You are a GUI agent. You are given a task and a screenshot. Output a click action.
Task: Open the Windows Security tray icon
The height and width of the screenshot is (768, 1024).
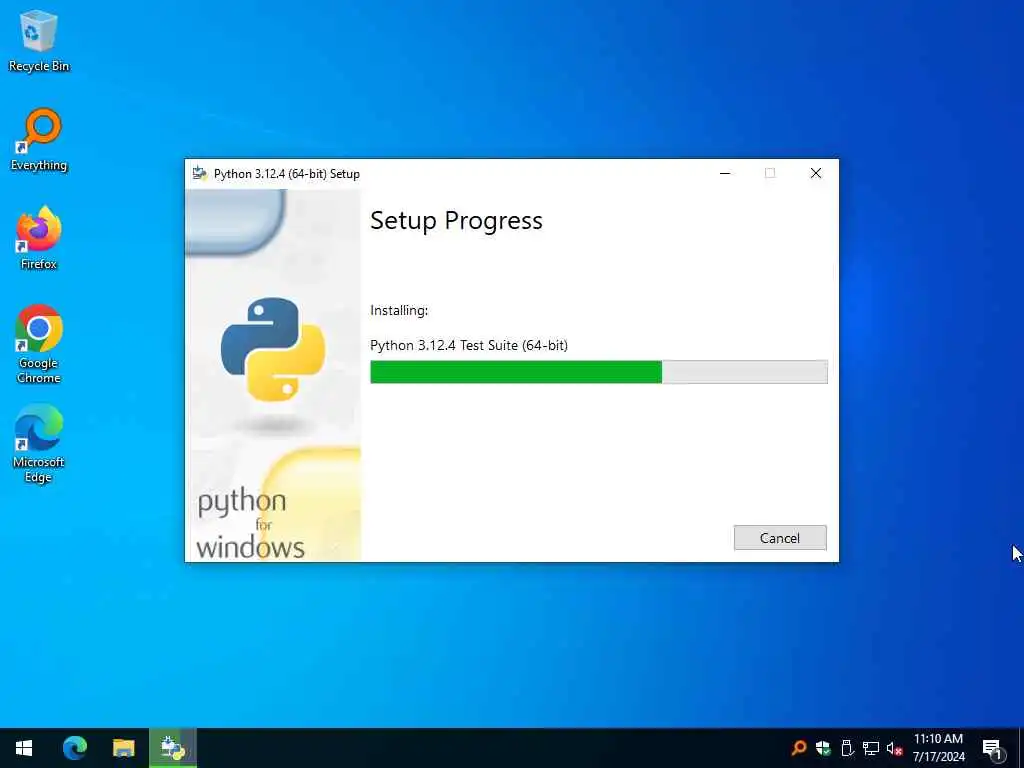point(823,748)
